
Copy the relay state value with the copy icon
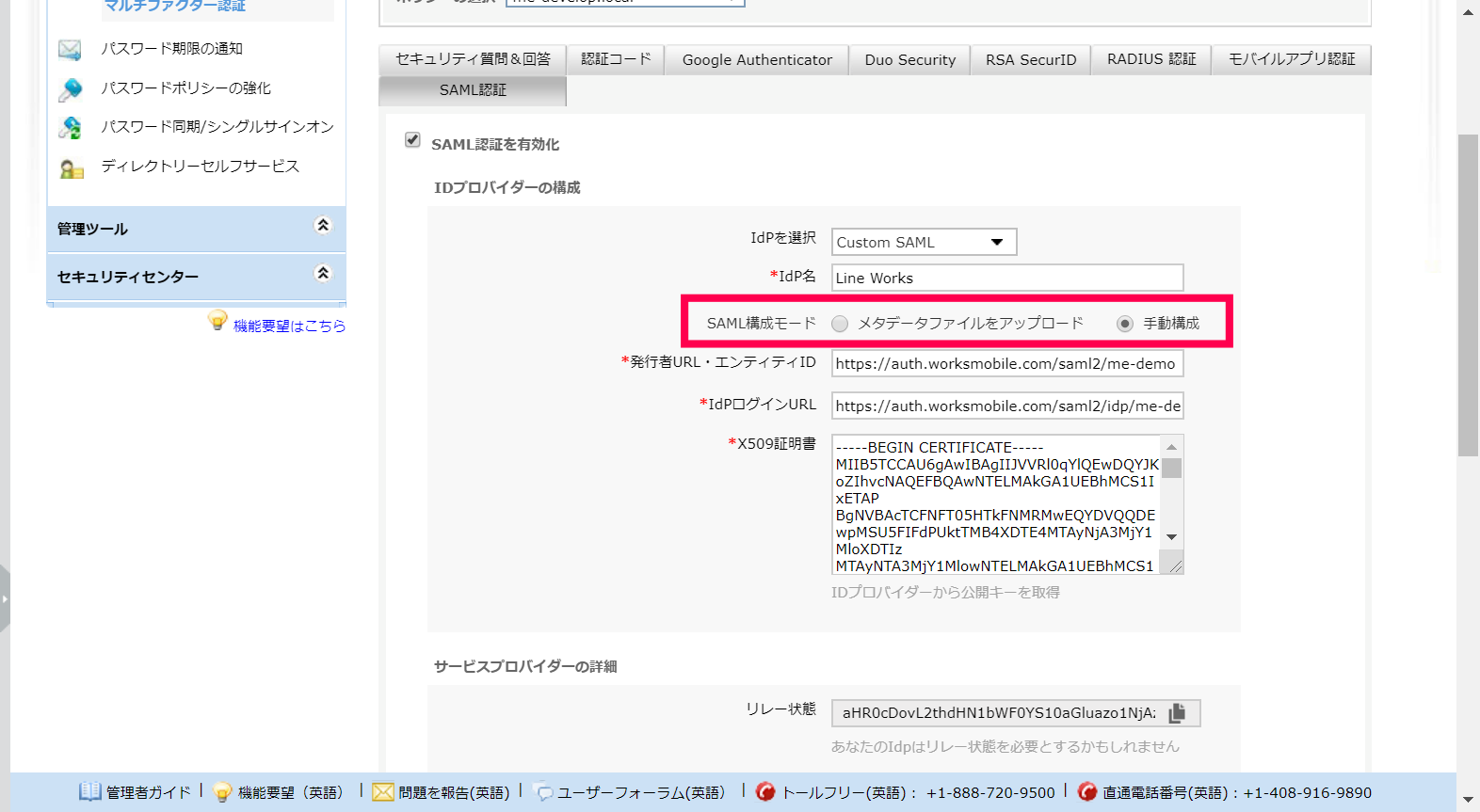[1177, 713]
